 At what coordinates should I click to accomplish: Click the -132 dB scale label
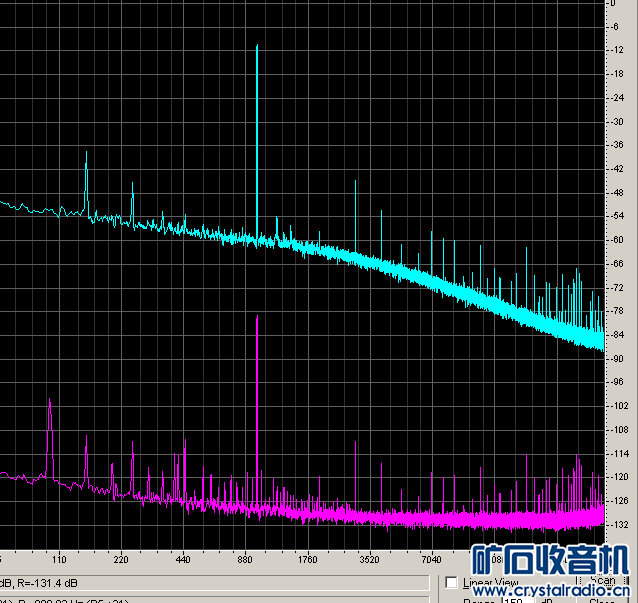(619, 524)
